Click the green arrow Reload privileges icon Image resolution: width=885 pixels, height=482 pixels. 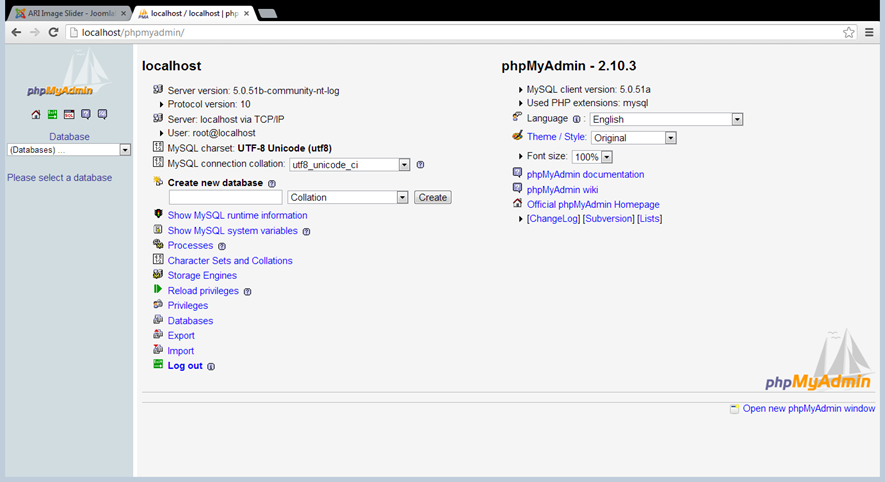[158, 289]
